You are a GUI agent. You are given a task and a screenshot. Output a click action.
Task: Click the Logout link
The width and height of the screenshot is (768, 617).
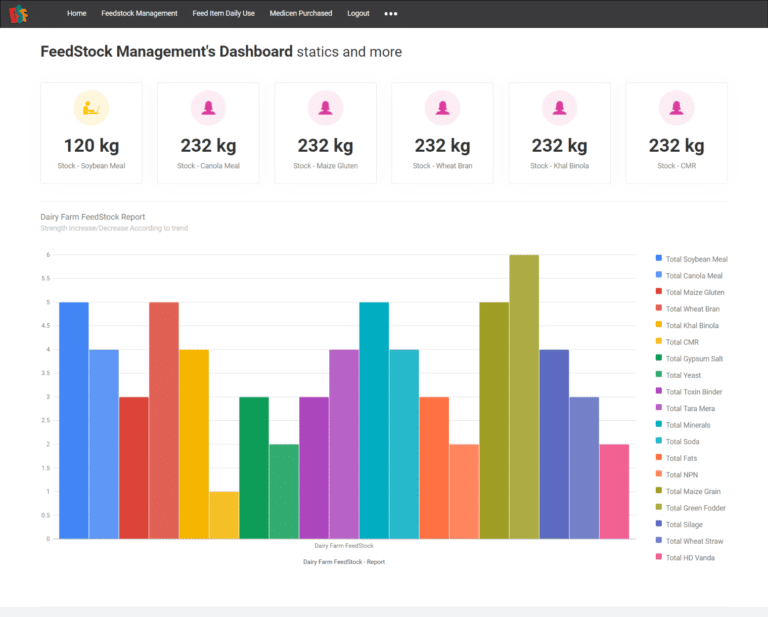click(x=358, y=14)
